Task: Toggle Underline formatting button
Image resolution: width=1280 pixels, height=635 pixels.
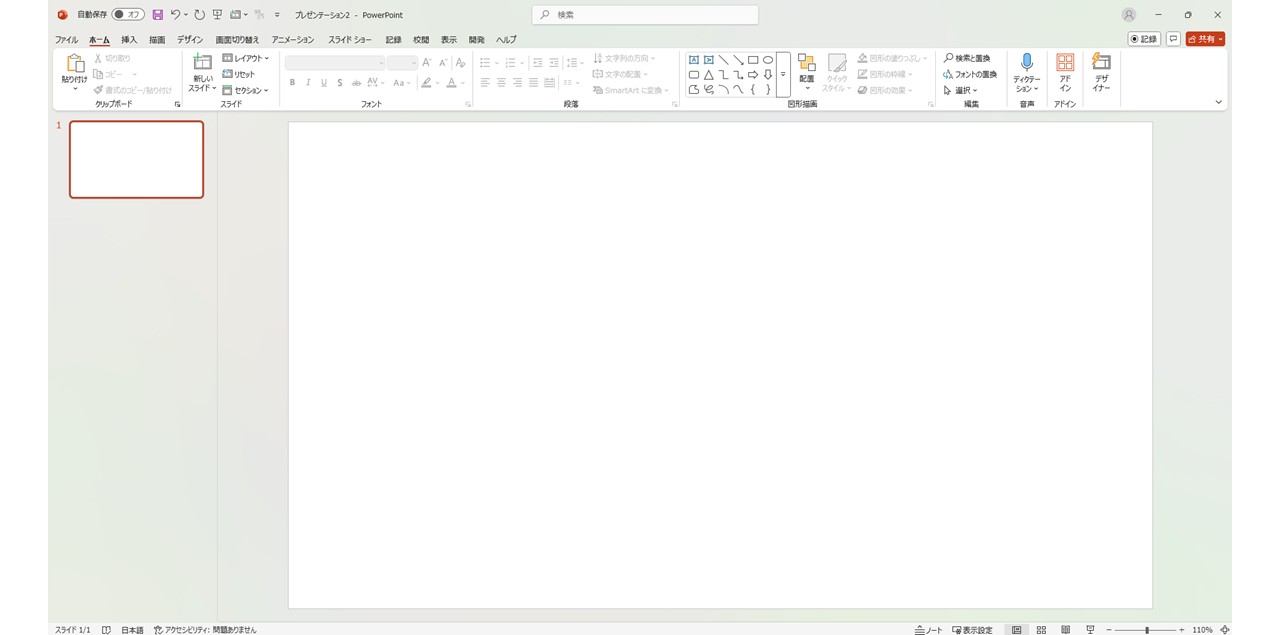Action: [324, 83]
